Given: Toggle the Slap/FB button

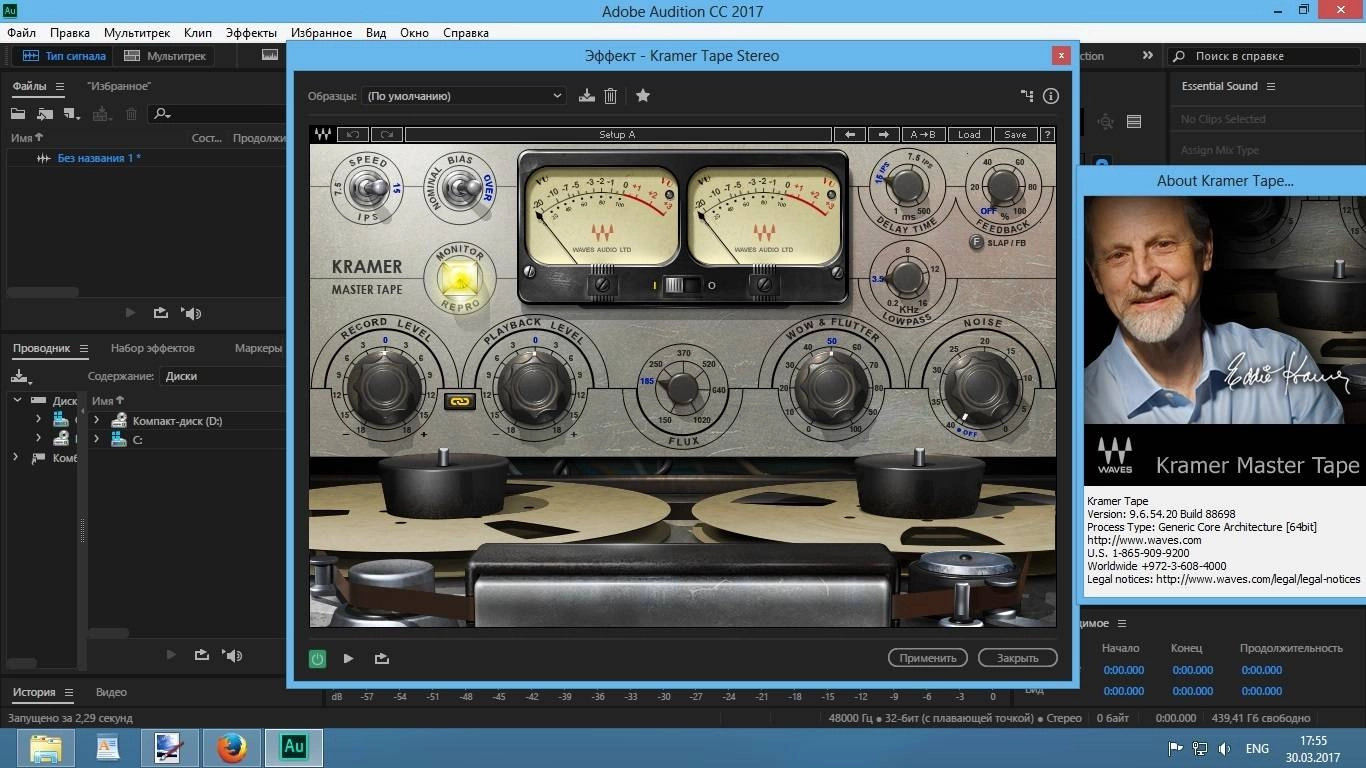Looking at the screenshot, I should [x=977, y=242].
